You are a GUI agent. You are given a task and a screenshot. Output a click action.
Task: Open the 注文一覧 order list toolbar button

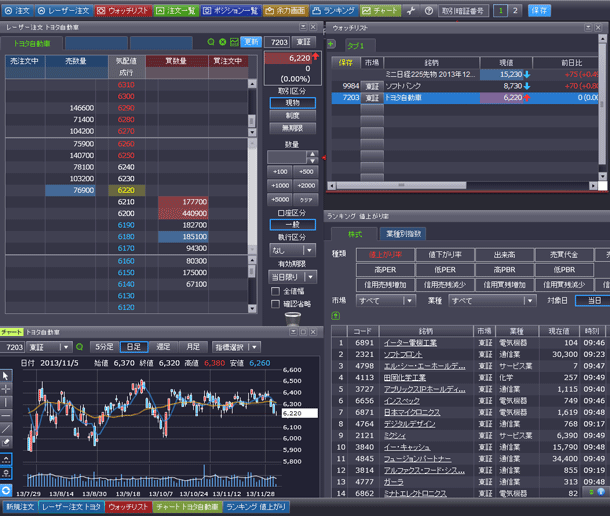point(176,11)
